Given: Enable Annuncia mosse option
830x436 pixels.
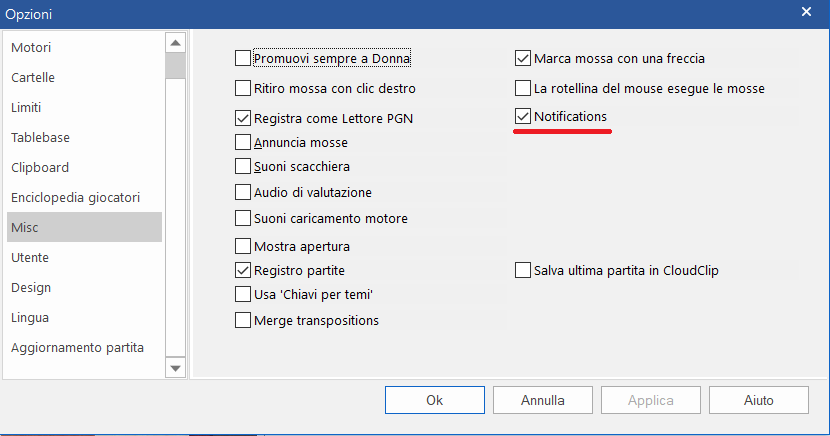Looking at the screenshot, I should tap(243, 142).
